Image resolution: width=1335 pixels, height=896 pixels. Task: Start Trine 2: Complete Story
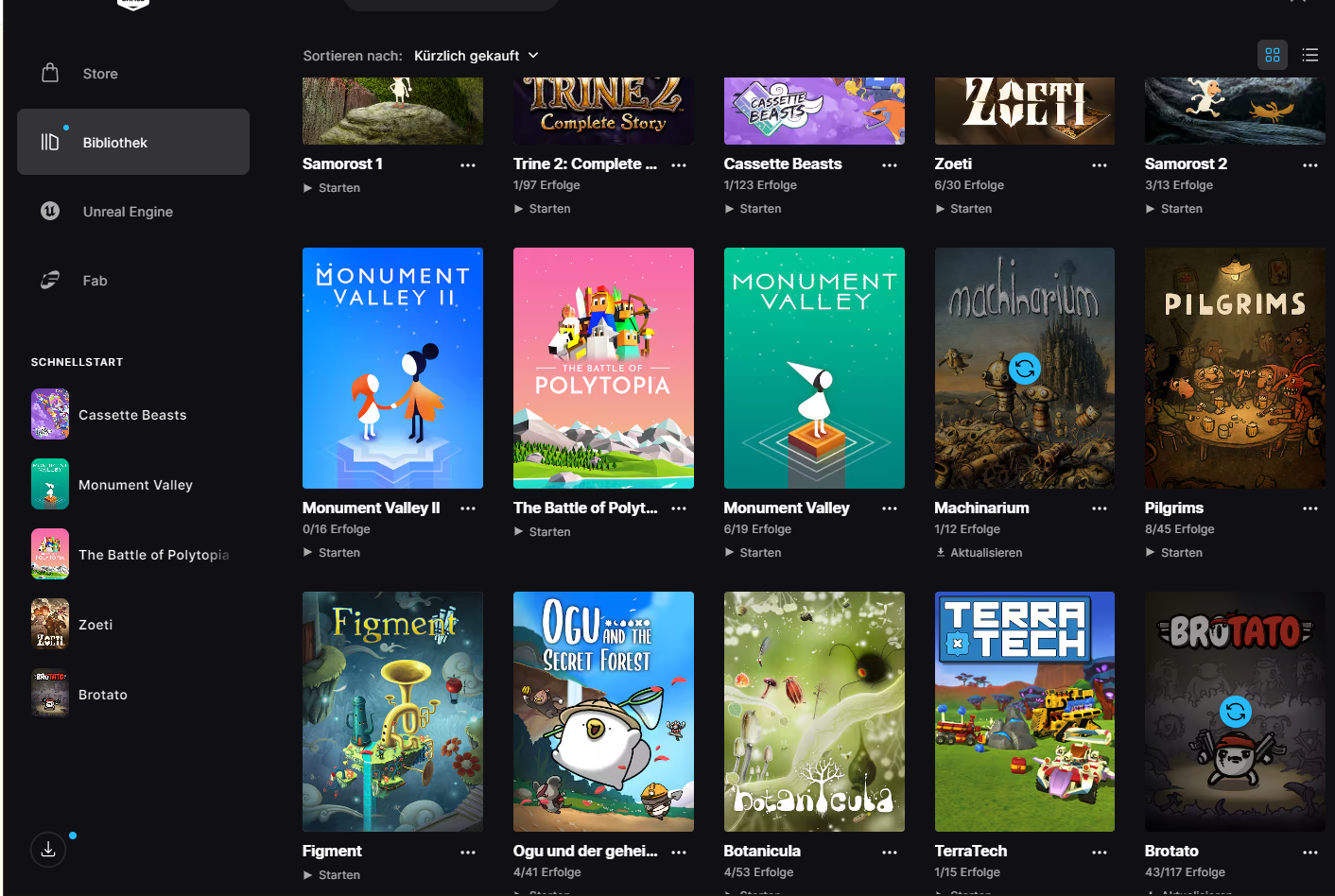[x=543, y=209]
